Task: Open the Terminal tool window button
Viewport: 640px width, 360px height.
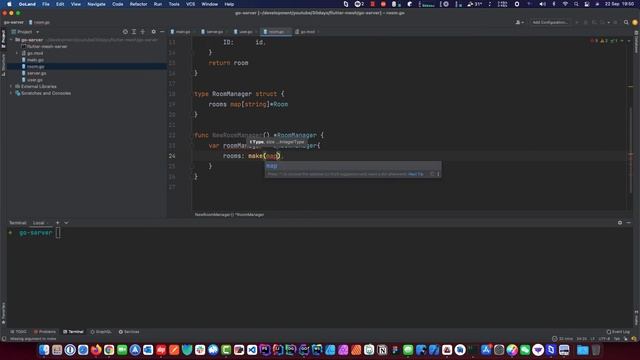Action: (73, 332)
